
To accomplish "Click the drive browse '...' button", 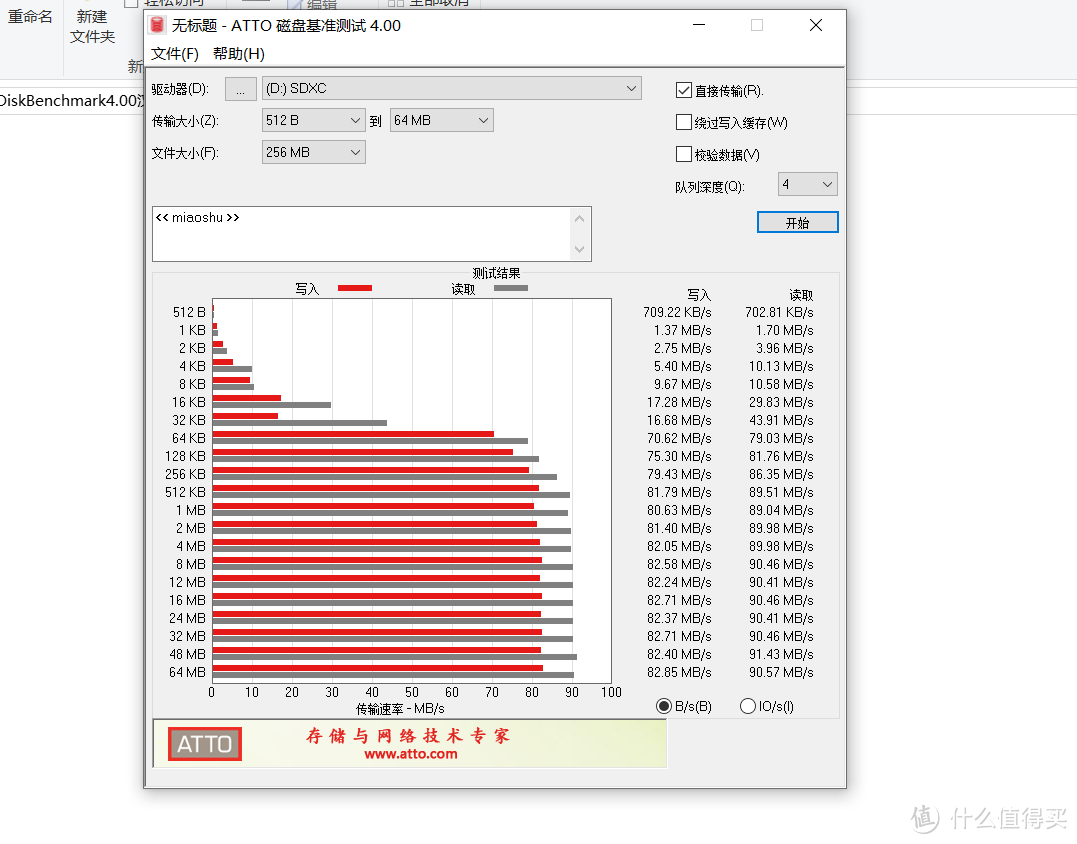I will tap(240, 89).
